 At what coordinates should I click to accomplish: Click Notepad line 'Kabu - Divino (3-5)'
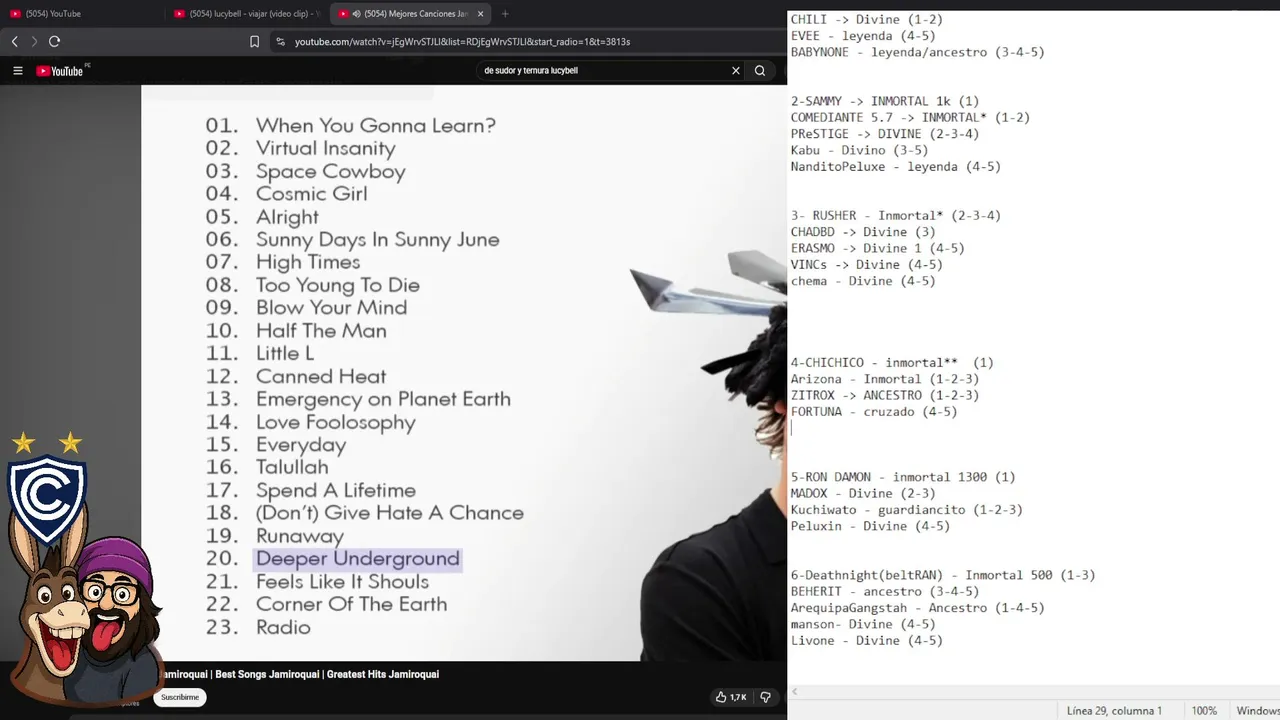tap(860, 150)
